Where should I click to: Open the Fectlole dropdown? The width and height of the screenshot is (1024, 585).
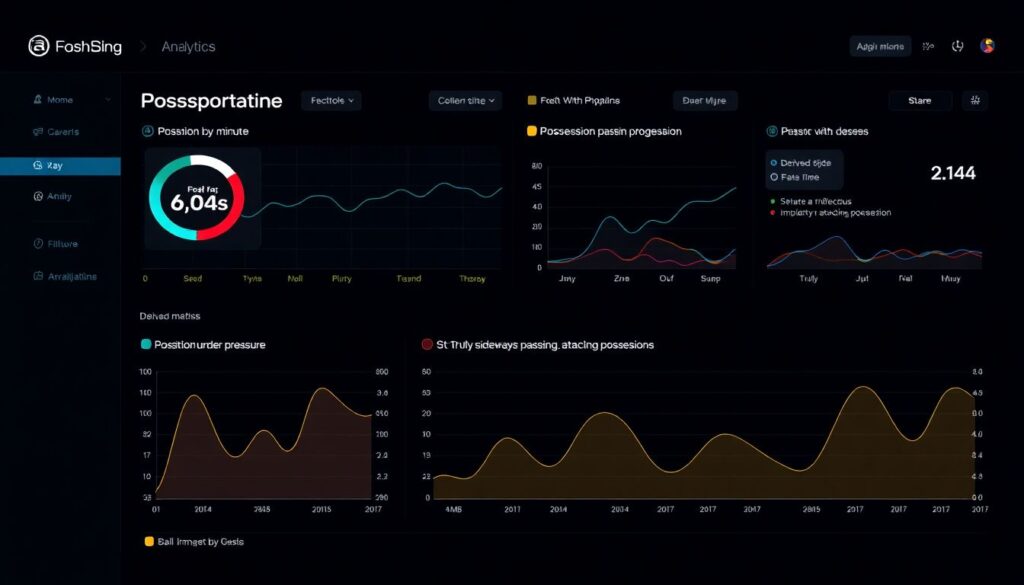[x=331, y=100]
